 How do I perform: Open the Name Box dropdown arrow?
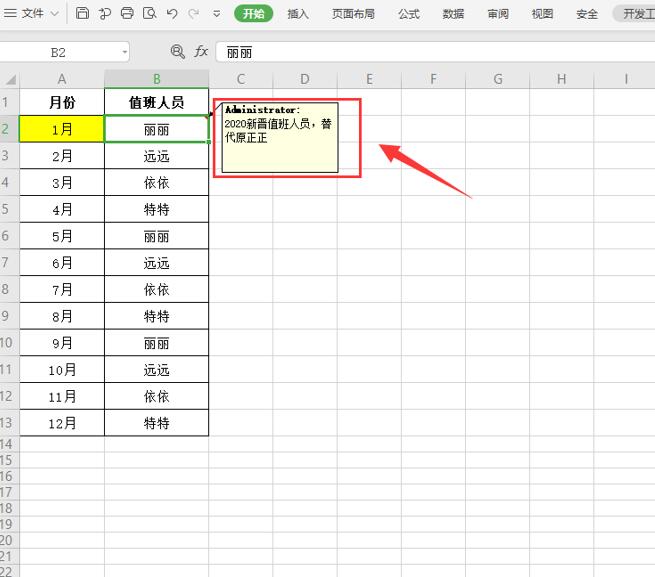tap(124, 52)
